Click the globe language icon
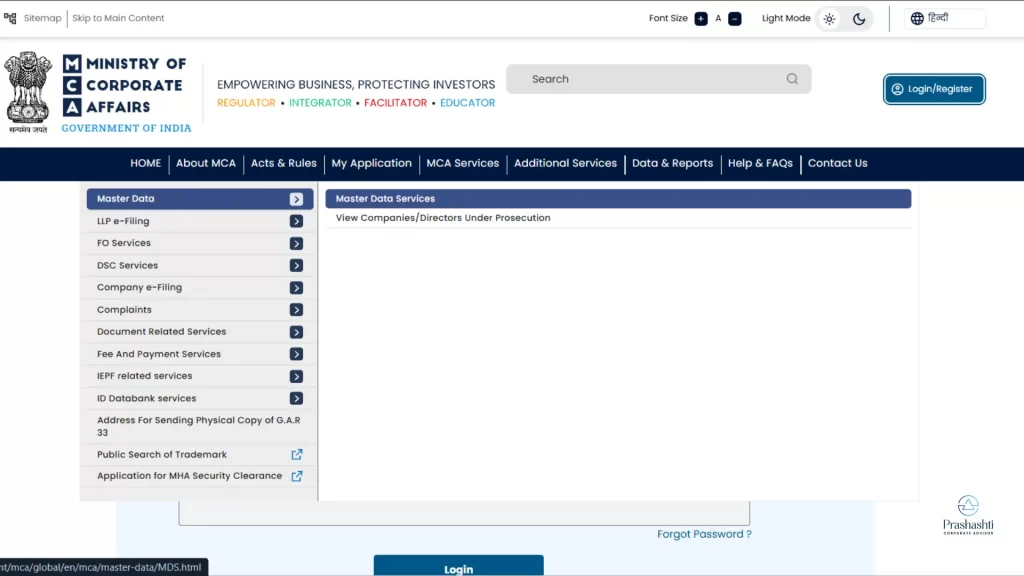The image size is (1024, 576). point(917,18)
